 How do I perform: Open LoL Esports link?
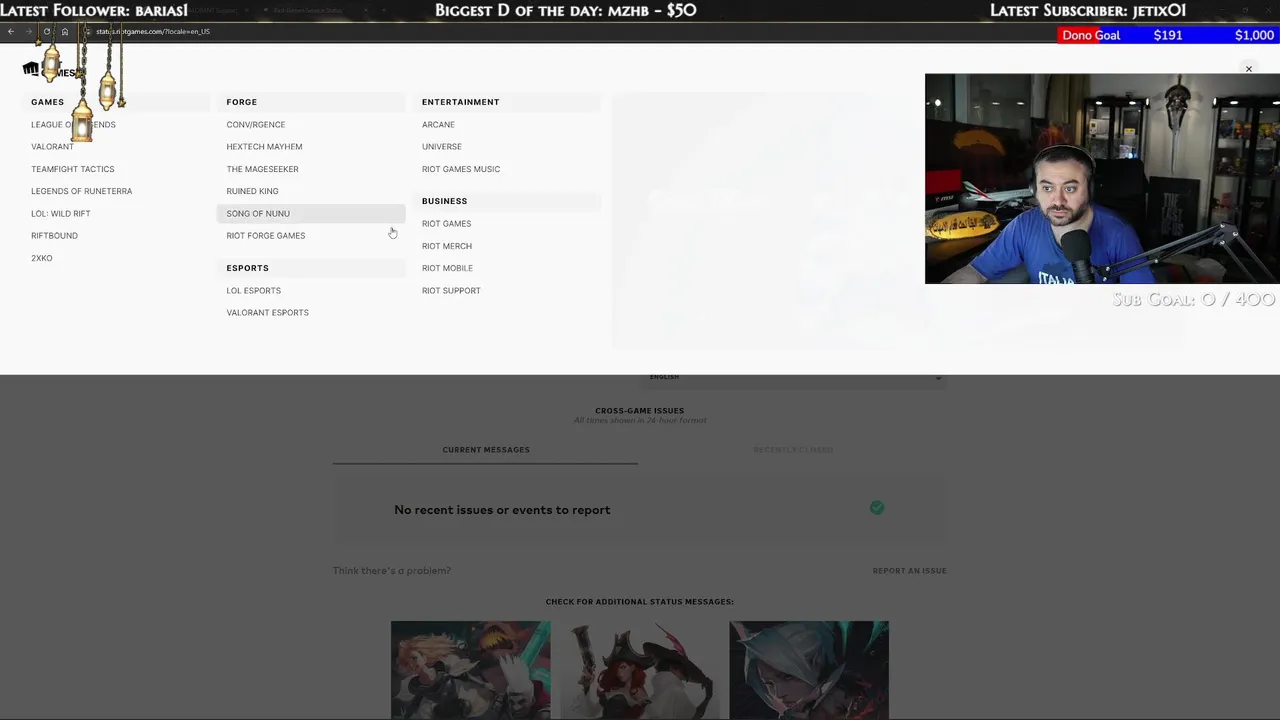tap(253, 291)
